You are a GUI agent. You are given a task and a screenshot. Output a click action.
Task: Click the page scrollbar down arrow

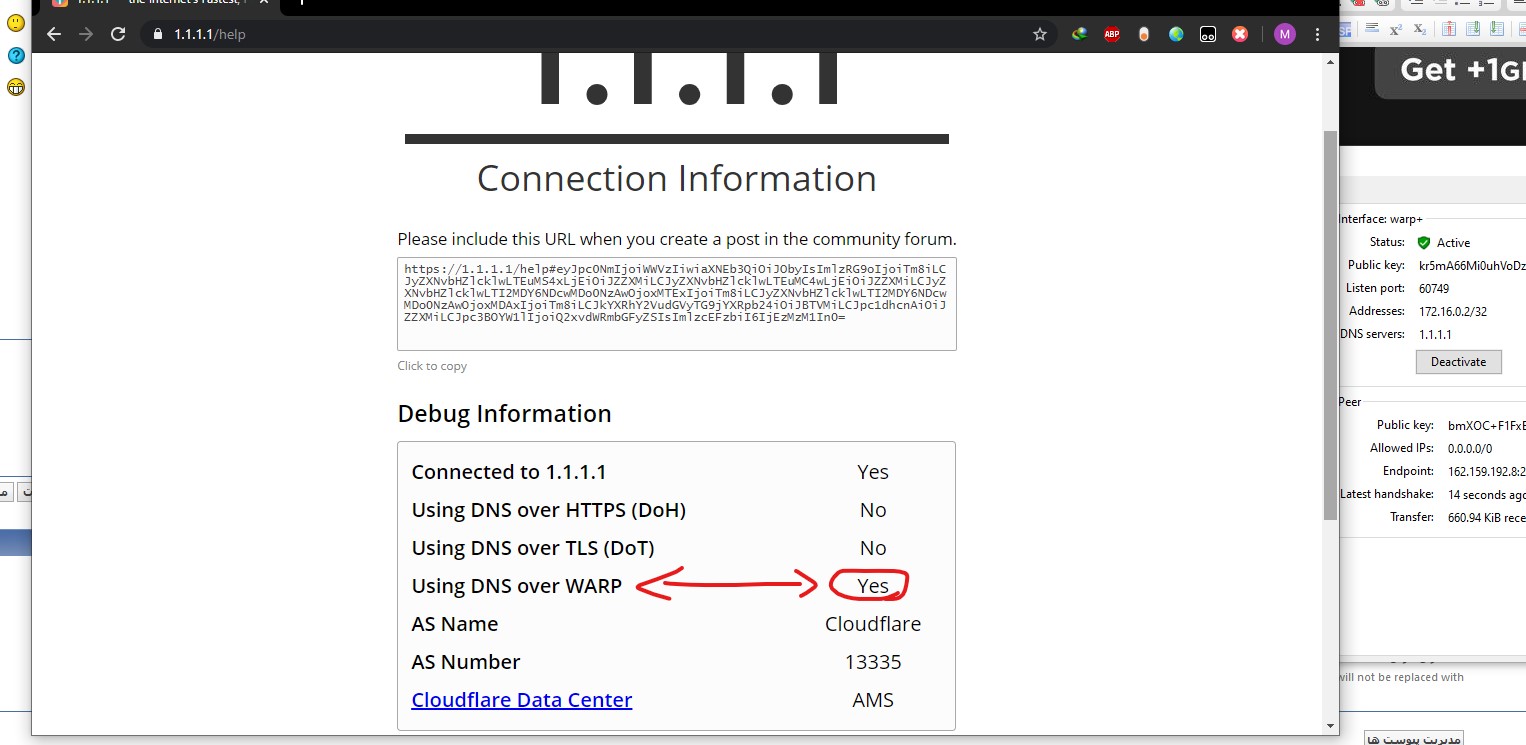(x=1330, y=726)
